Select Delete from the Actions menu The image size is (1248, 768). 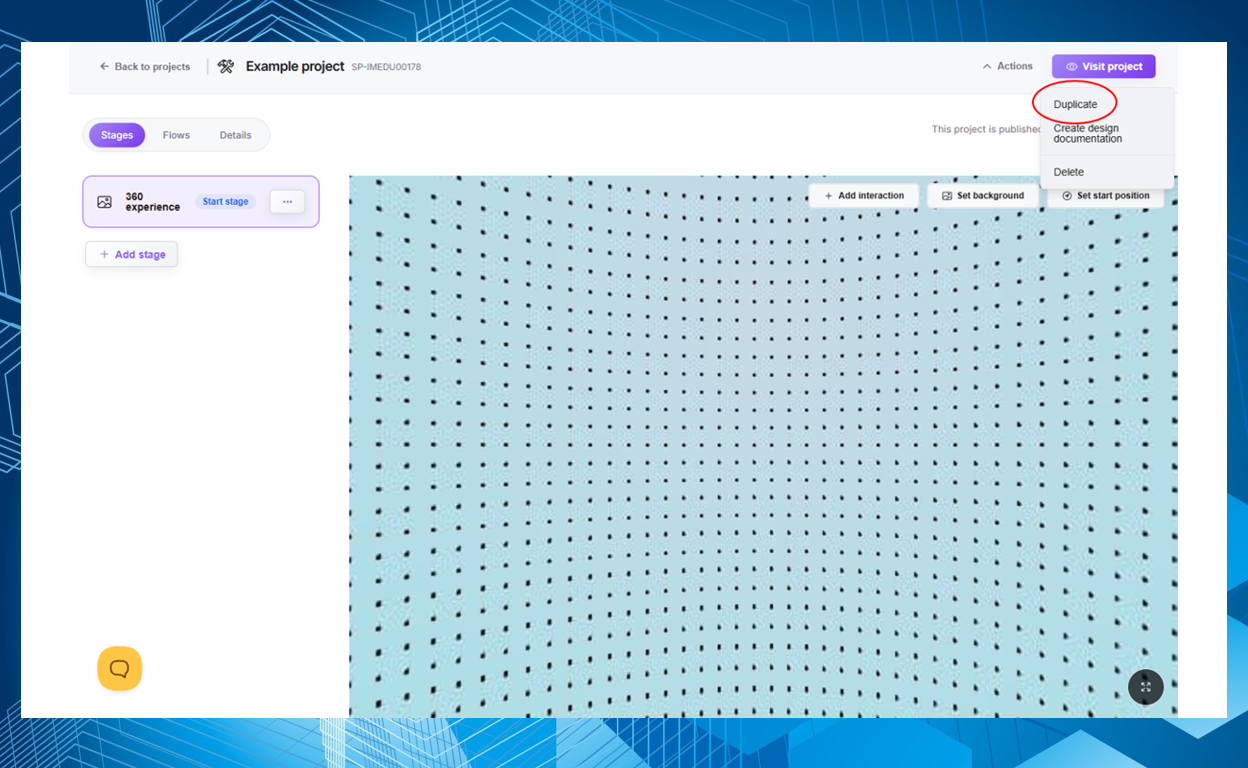pyautogui.click(x=1068, y=172)
